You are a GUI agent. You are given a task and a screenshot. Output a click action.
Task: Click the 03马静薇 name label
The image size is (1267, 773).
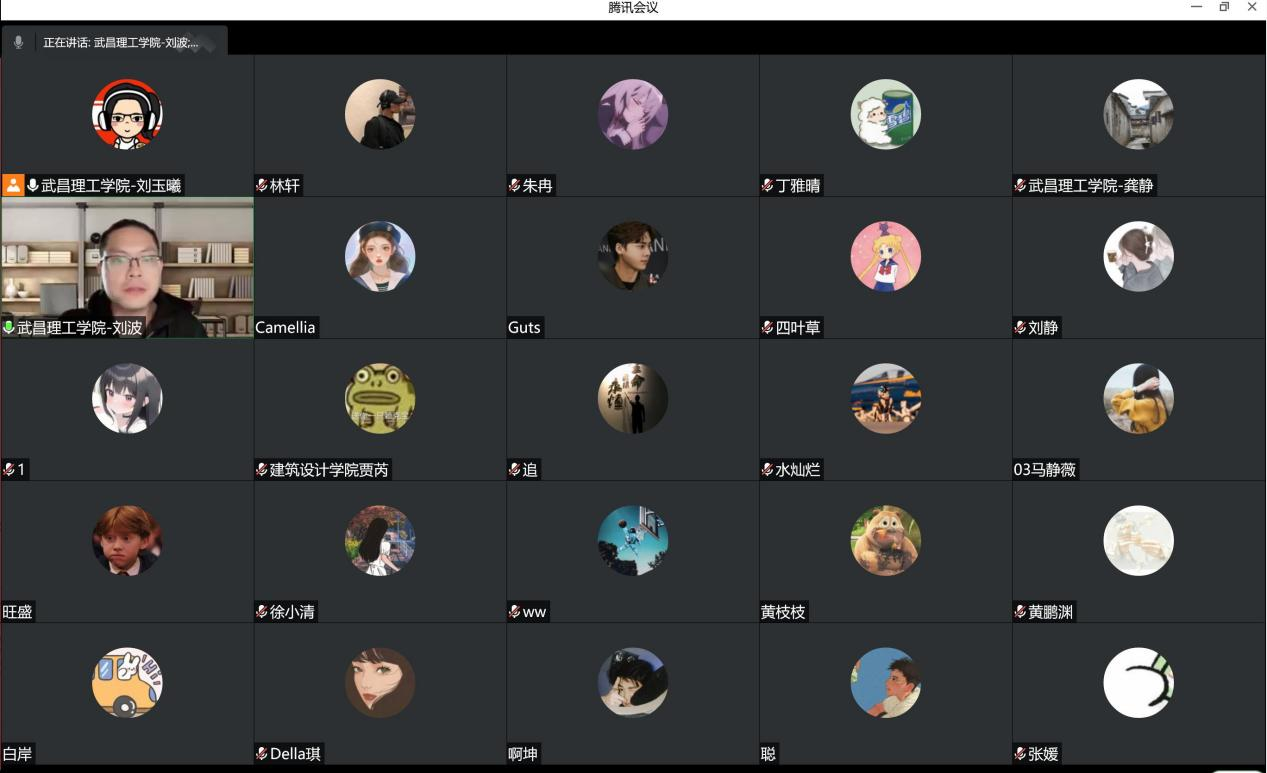1045,469
